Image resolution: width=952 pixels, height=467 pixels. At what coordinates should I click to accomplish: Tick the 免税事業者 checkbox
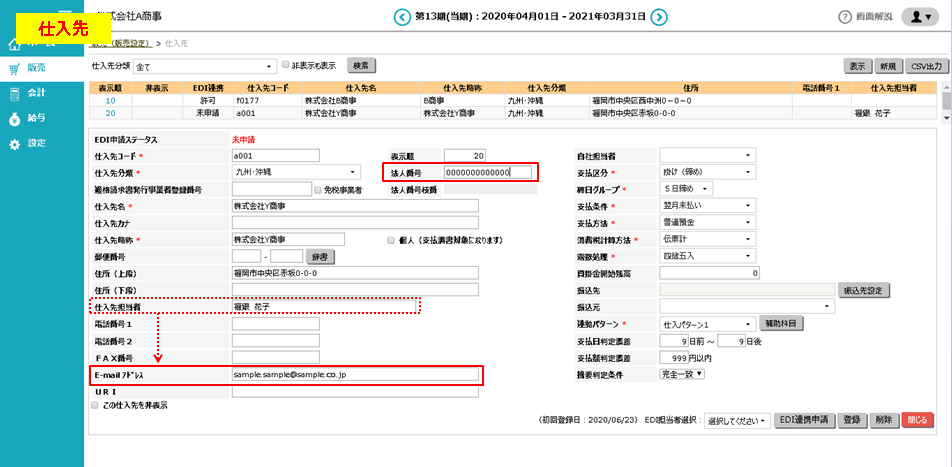317,189
